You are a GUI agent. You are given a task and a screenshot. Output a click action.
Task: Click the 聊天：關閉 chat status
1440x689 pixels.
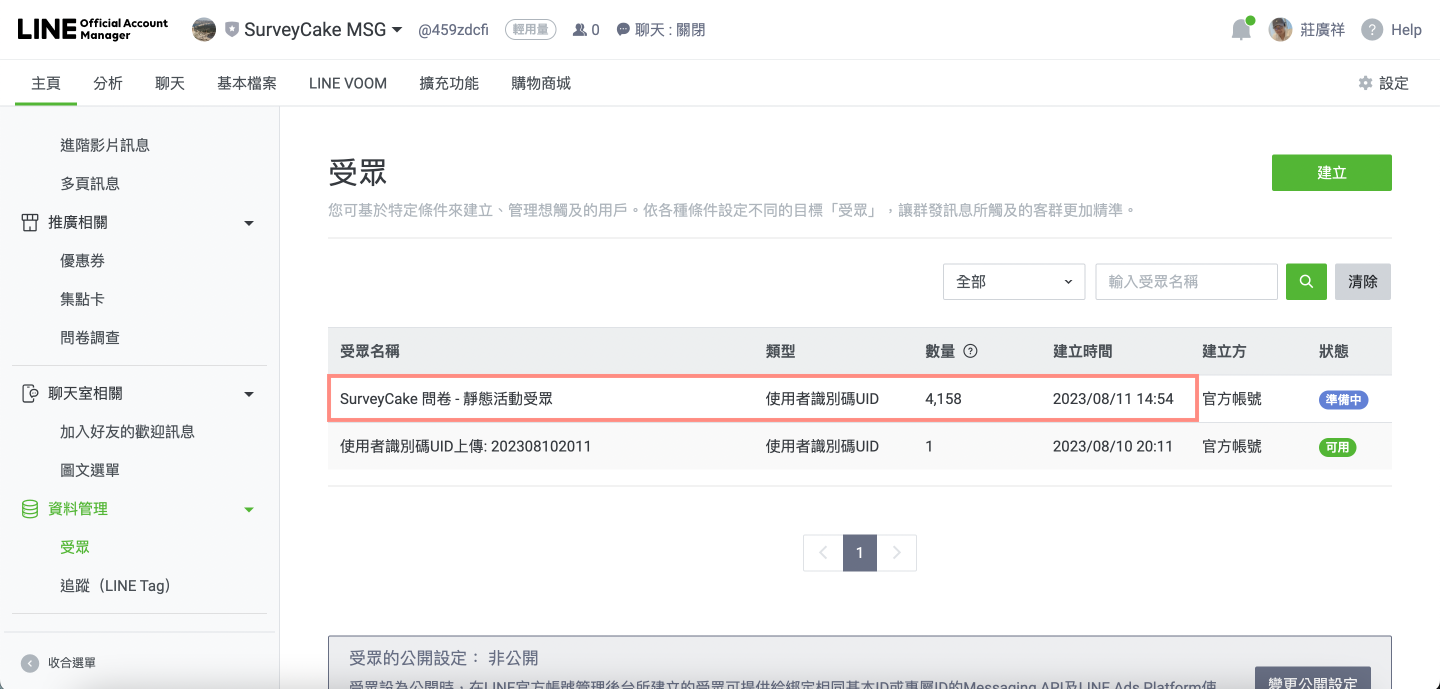click(x=660, y=30)
